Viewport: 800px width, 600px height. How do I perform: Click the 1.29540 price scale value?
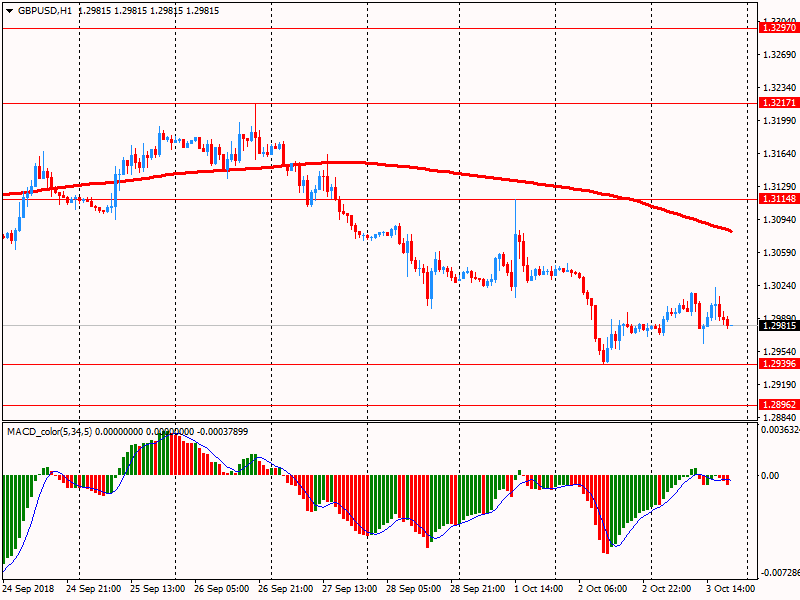click(780, 352)
